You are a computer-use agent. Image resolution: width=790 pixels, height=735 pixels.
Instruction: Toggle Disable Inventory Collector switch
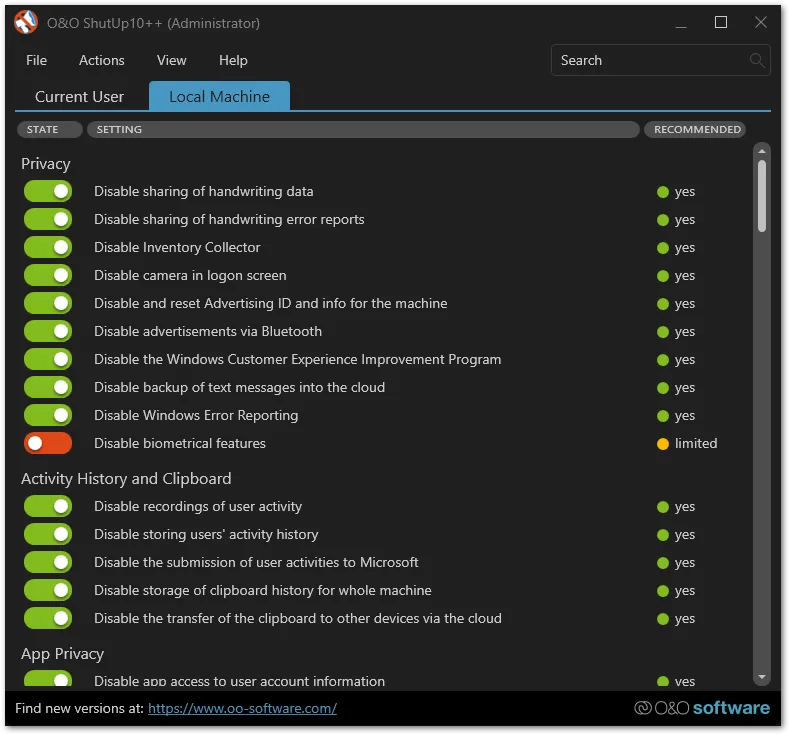point(48,247)
